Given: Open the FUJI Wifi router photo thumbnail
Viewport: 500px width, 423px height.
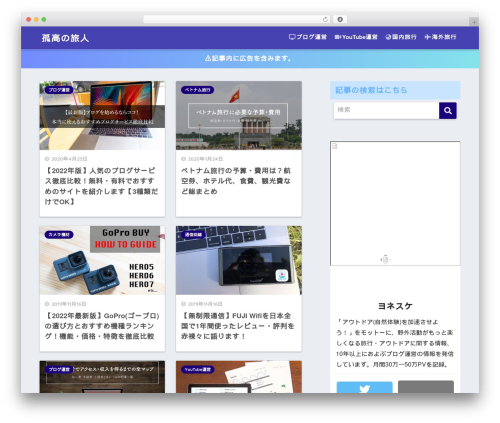Looking at the screenshot, I should [x=239, y=260].
